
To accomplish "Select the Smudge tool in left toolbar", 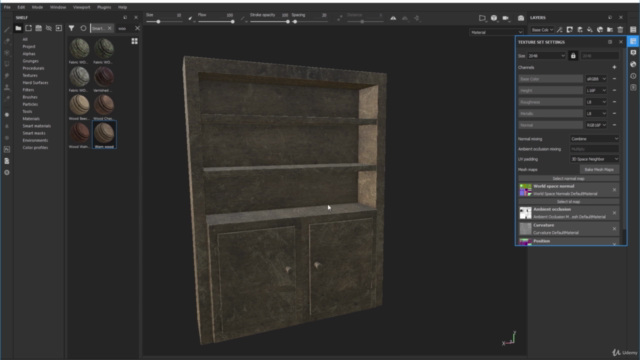I will click(7, 76).
